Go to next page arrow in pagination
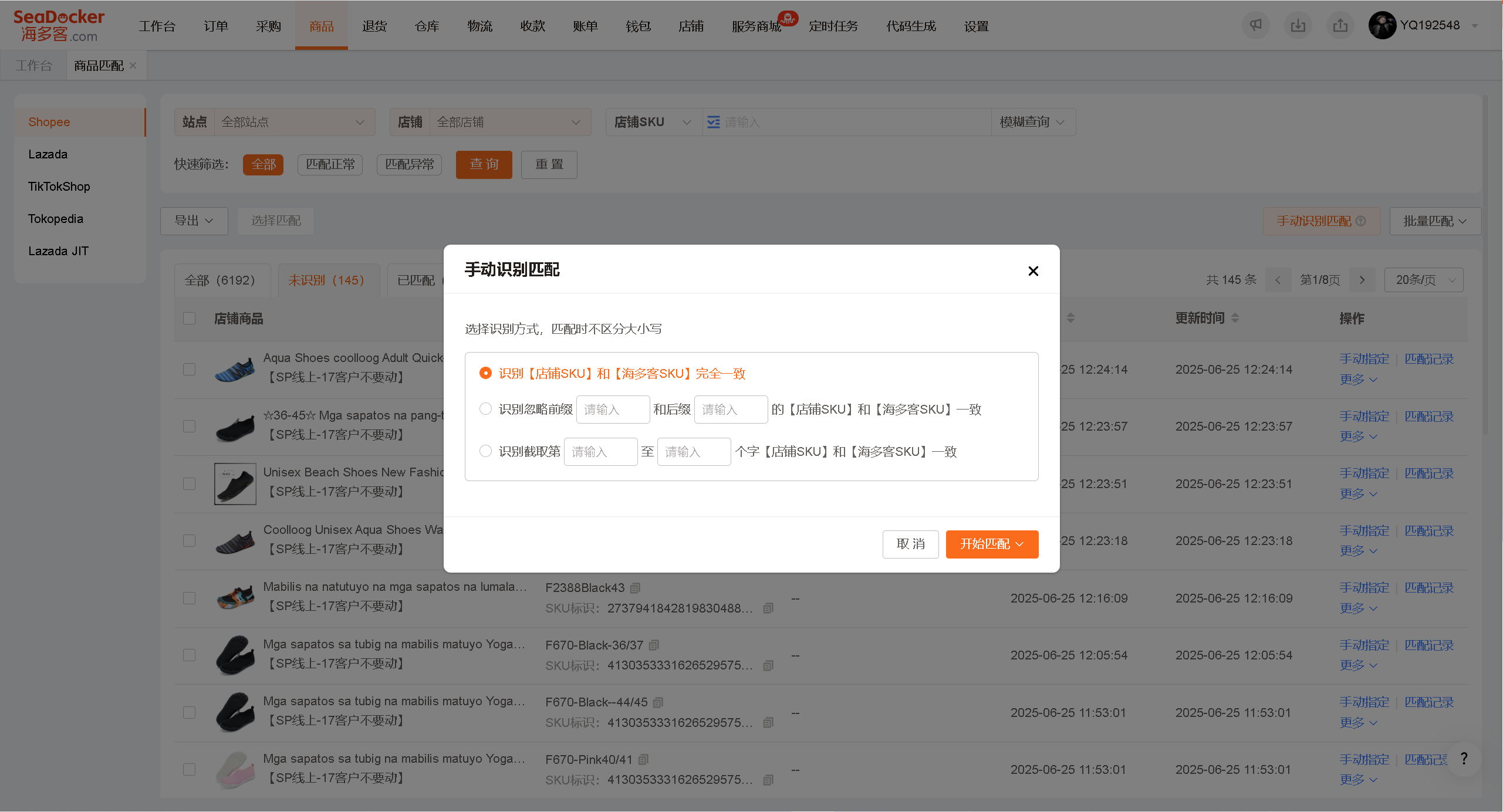Viewport: 1503px width, 812px height. 1362,280
